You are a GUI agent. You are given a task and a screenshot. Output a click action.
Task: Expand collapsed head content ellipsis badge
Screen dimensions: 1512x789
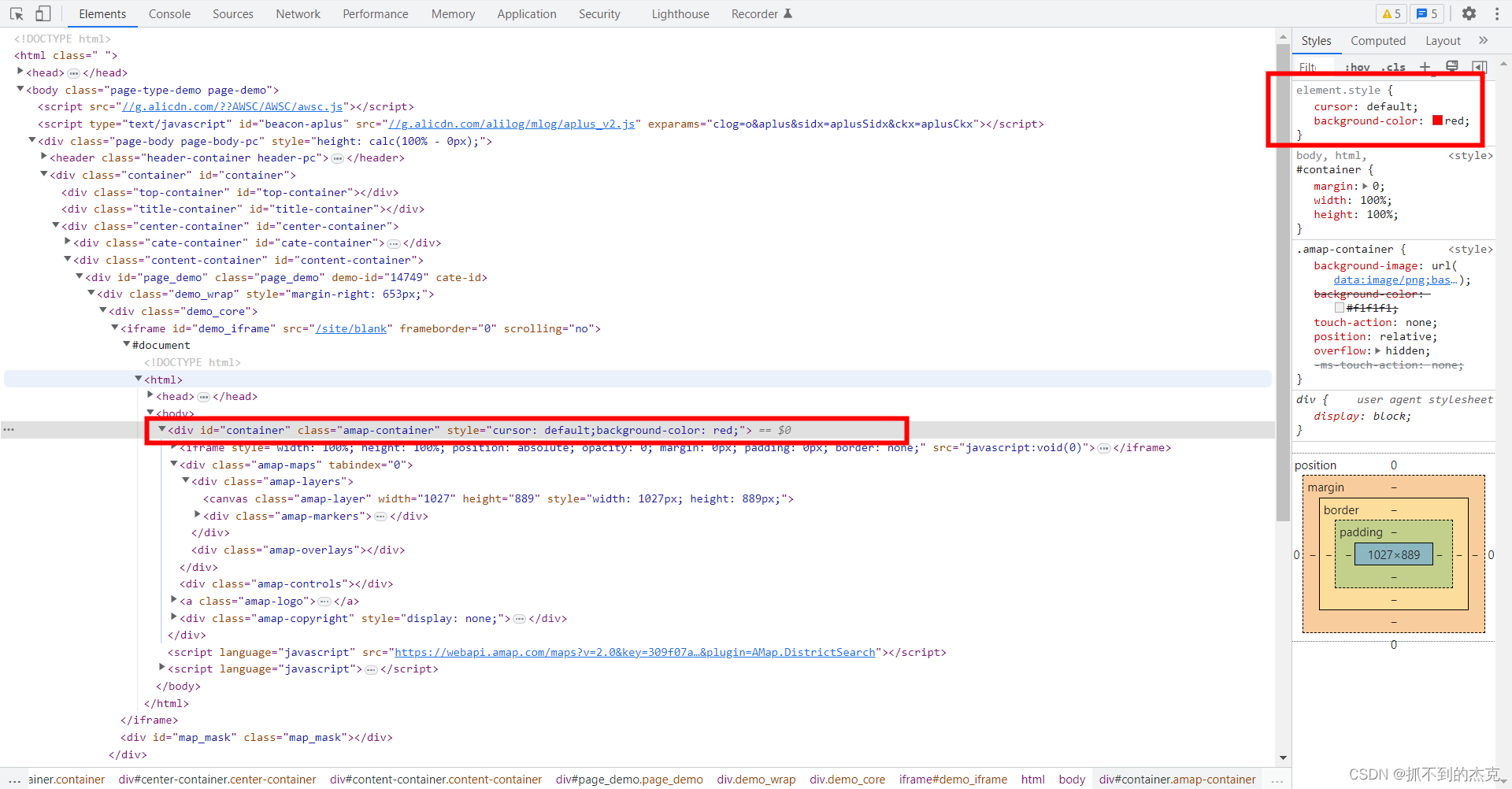point(73,73)
